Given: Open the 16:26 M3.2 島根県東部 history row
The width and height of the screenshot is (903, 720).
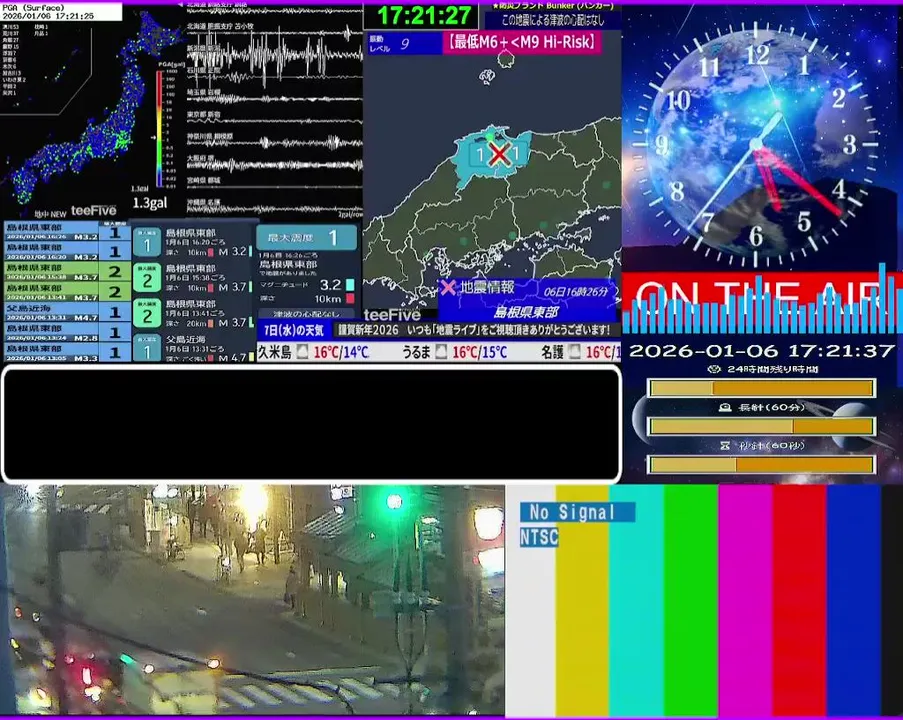Looking at the screenshot, I should click(x=67, y=232).
